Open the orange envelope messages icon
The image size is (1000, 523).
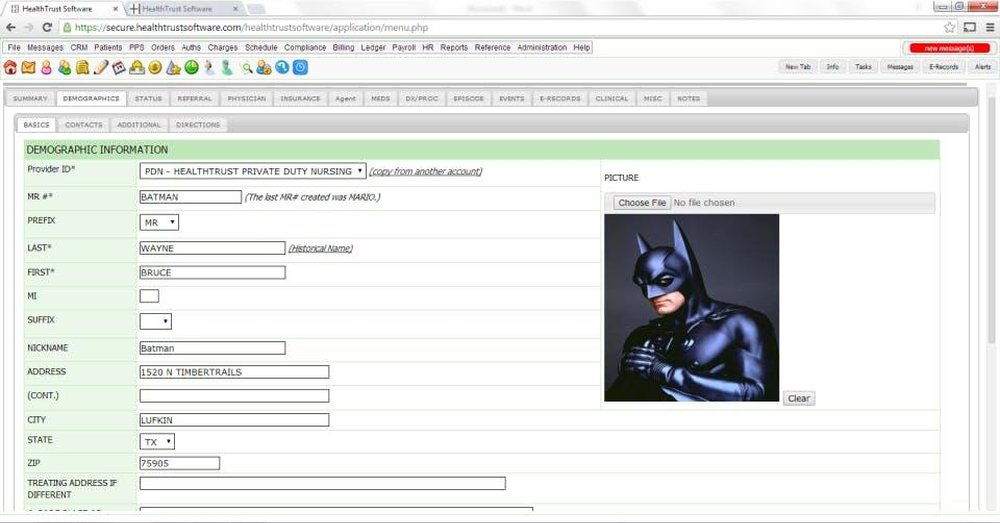(28, 68)
